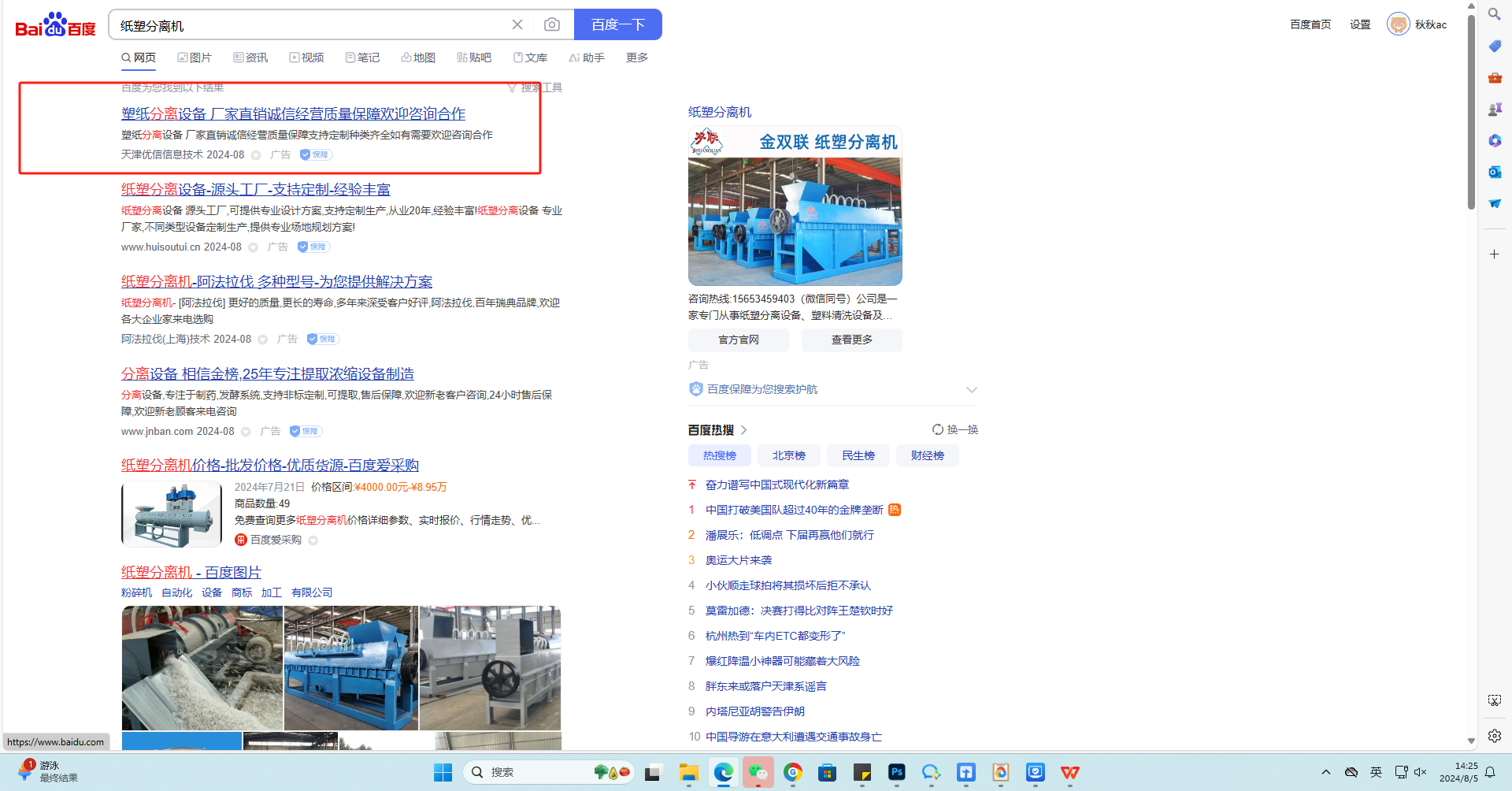Click the 官方官网 button
Screen dimensions: 1512x791
[739, 340]
